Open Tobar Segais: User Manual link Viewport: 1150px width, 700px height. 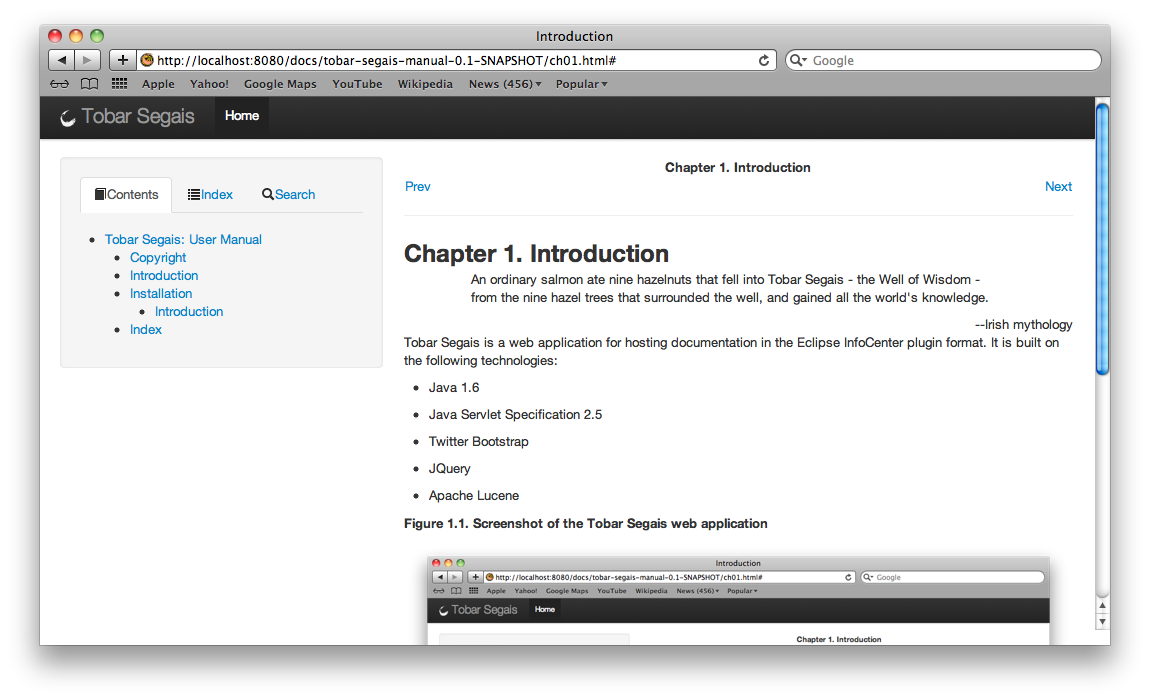click(183, 239)
